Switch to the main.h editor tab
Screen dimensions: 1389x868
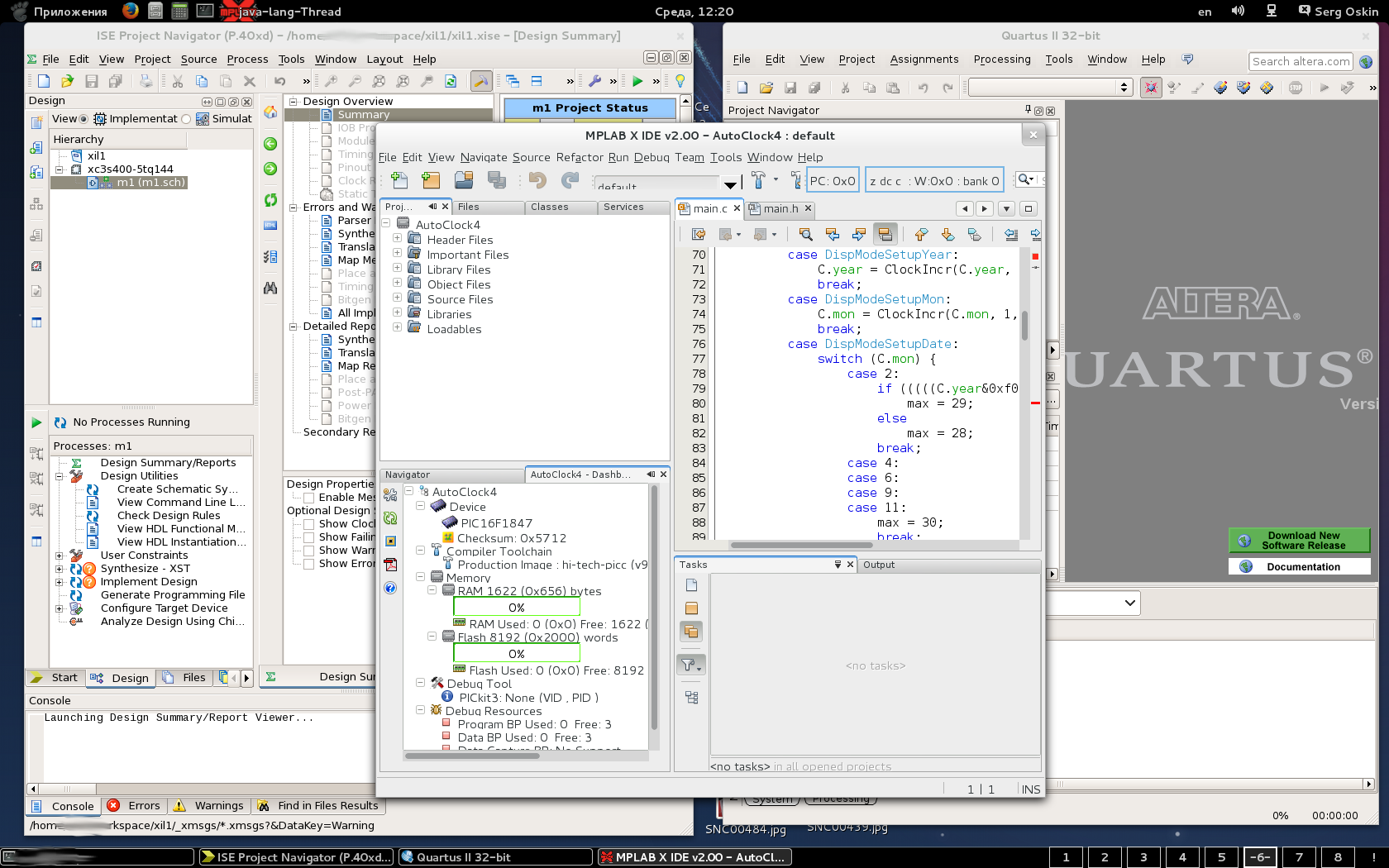[x=780, y=208]
